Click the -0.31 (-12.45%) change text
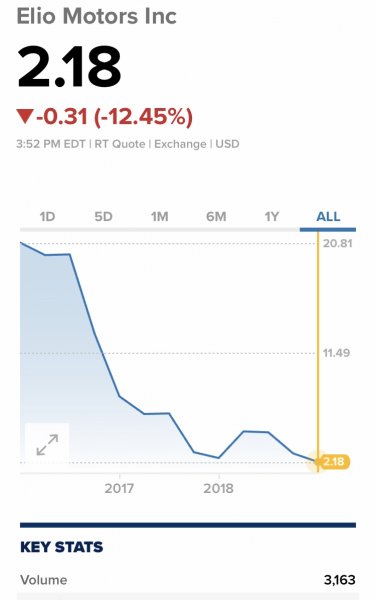This screenshot has height=600, width=376. tap(114, 116)
